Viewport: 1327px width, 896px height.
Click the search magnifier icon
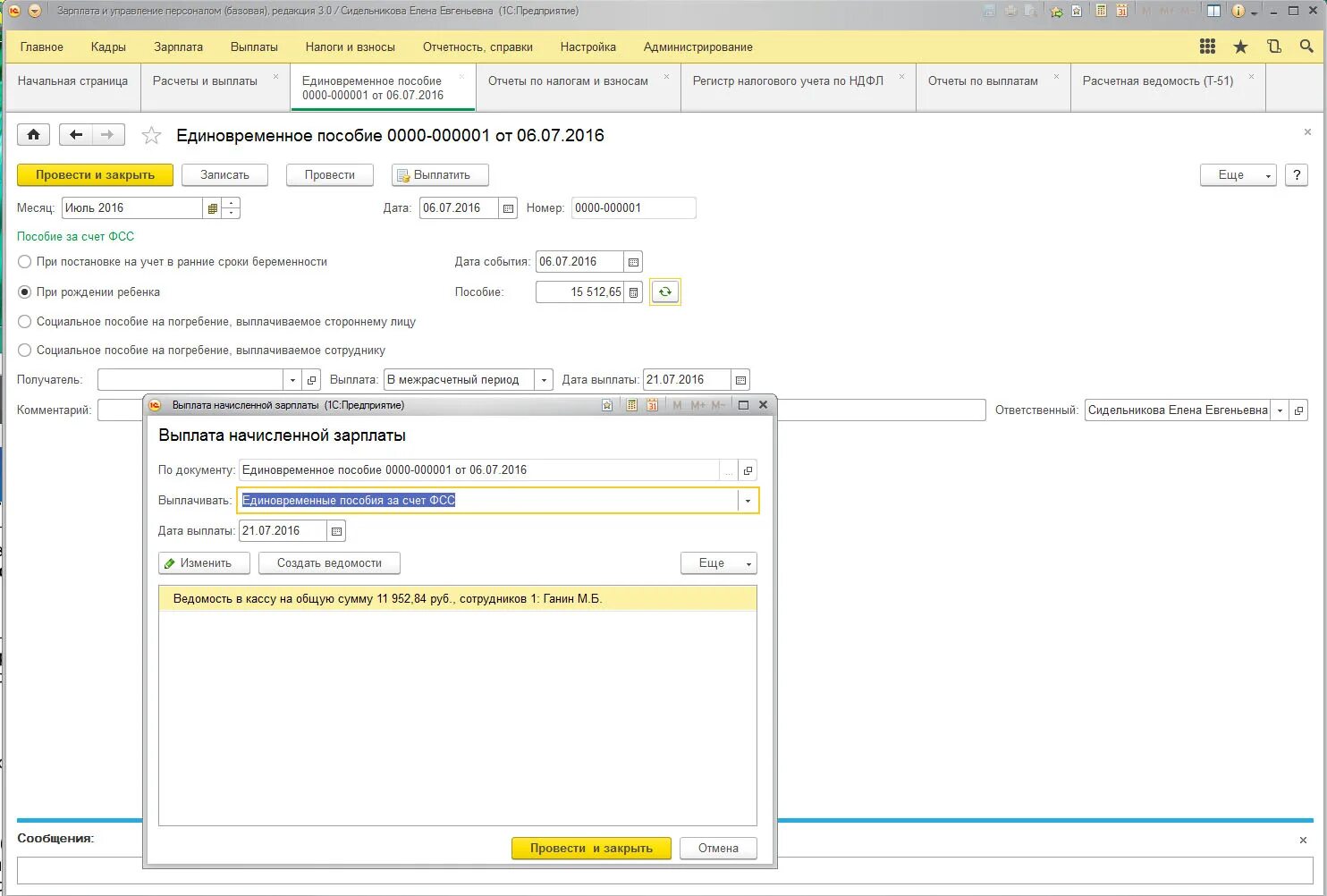1306,46
